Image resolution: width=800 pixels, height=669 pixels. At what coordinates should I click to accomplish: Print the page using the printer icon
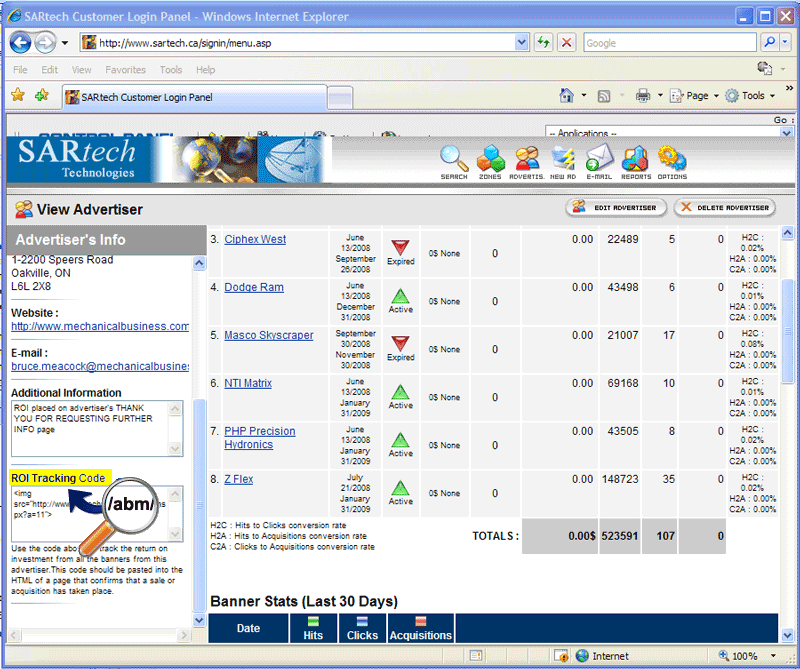pyautogui.click(x=643, y=95)
